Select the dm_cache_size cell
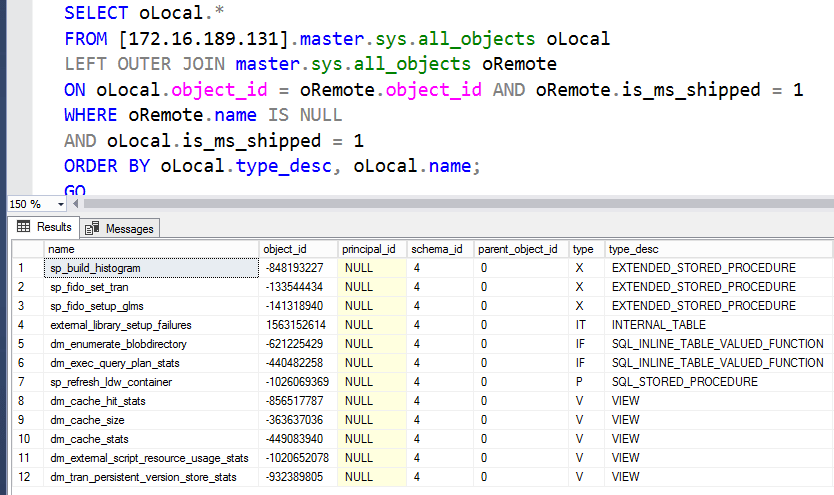Viewport: 834px width, 495px height. tap(151, 420)
